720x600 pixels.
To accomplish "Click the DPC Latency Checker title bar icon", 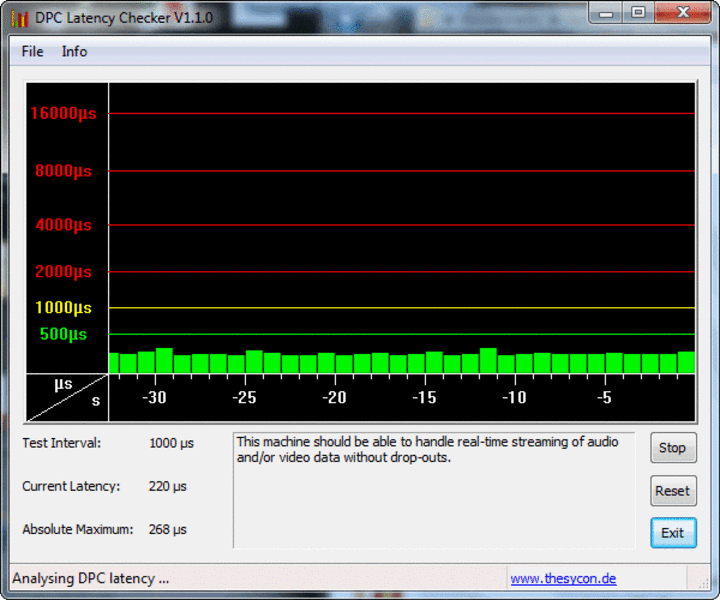I will click(20, 18).
